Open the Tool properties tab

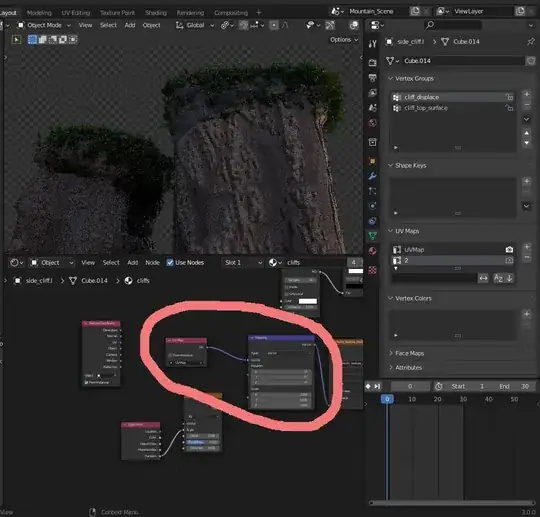372,44
